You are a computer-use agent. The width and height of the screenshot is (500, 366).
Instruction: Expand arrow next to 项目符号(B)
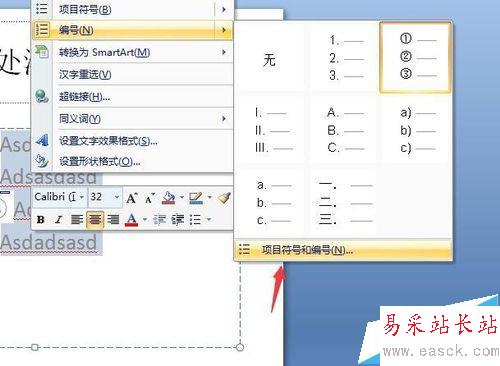[224, 9]
